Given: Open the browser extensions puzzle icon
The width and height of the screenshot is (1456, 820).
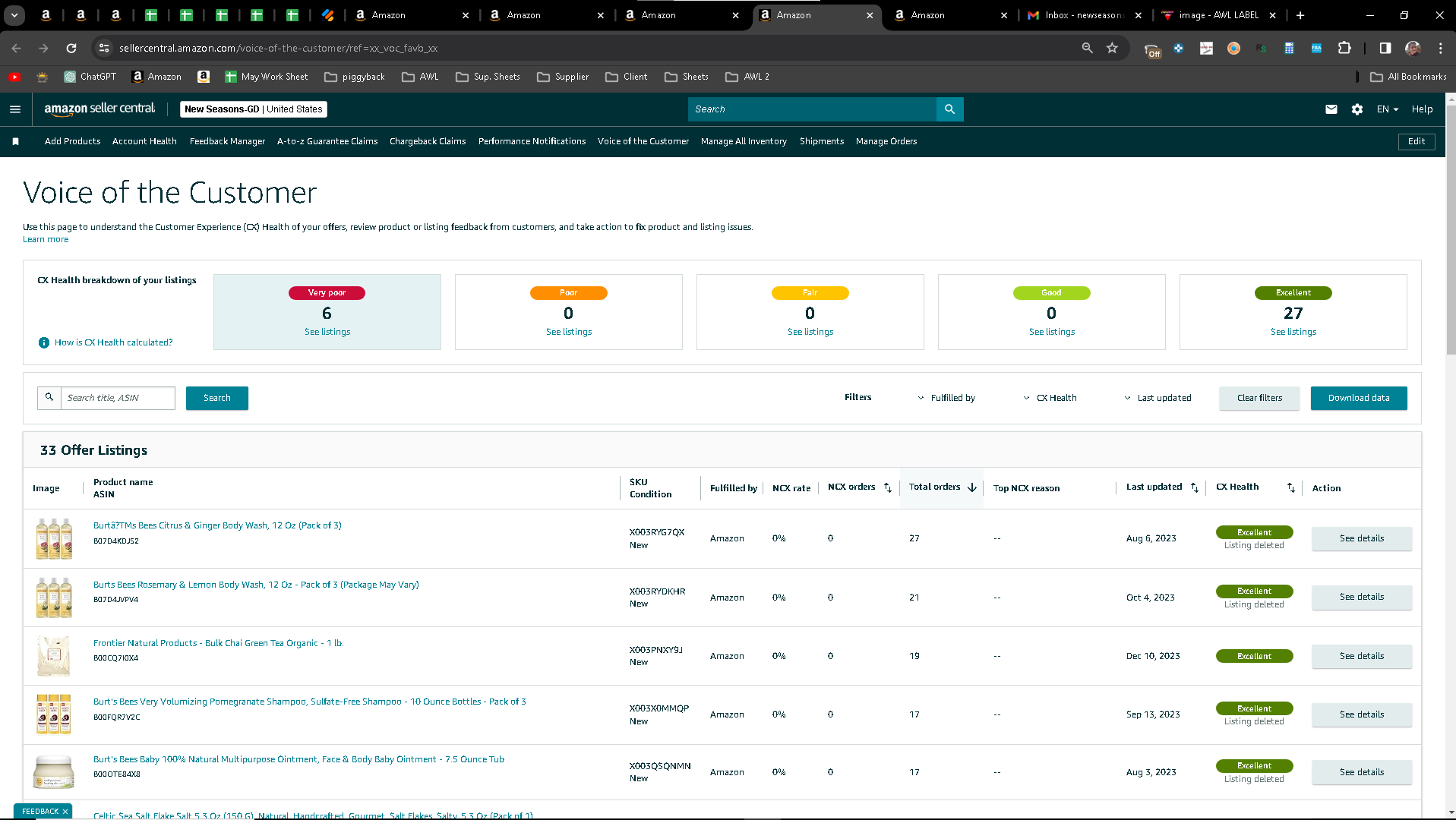Looking at the screenshot, I should [1344, 48].
